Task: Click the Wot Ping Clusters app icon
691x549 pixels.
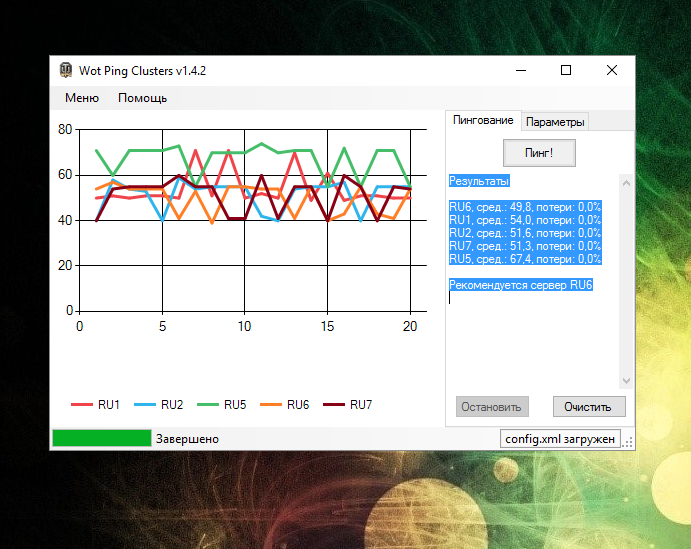Action: coord(66,70)
